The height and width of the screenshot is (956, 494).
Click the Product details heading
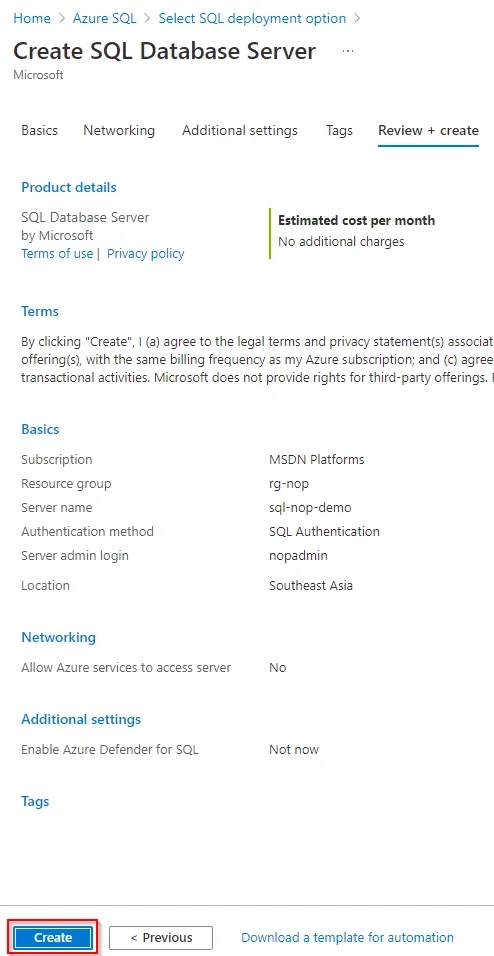pyautogui.click(x=69, y=187)
